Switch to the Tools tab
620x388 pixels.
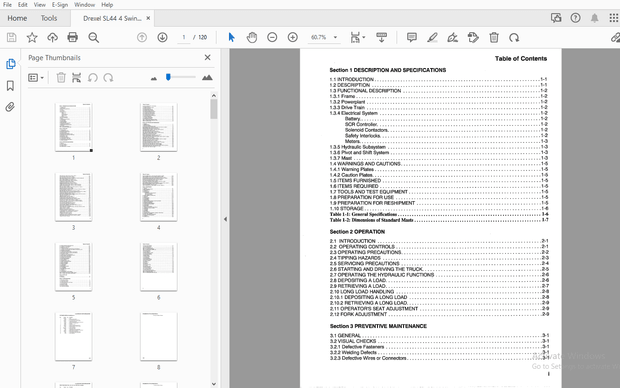click(x=49, y=18)
